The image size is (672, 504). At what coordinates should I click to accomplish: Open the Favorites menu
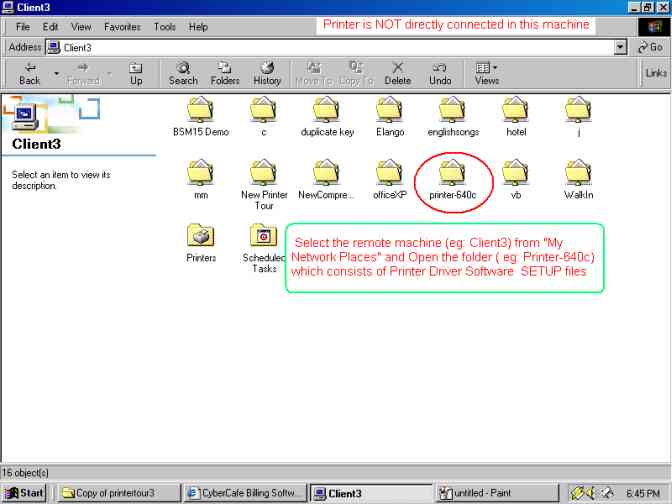point(122,27)
